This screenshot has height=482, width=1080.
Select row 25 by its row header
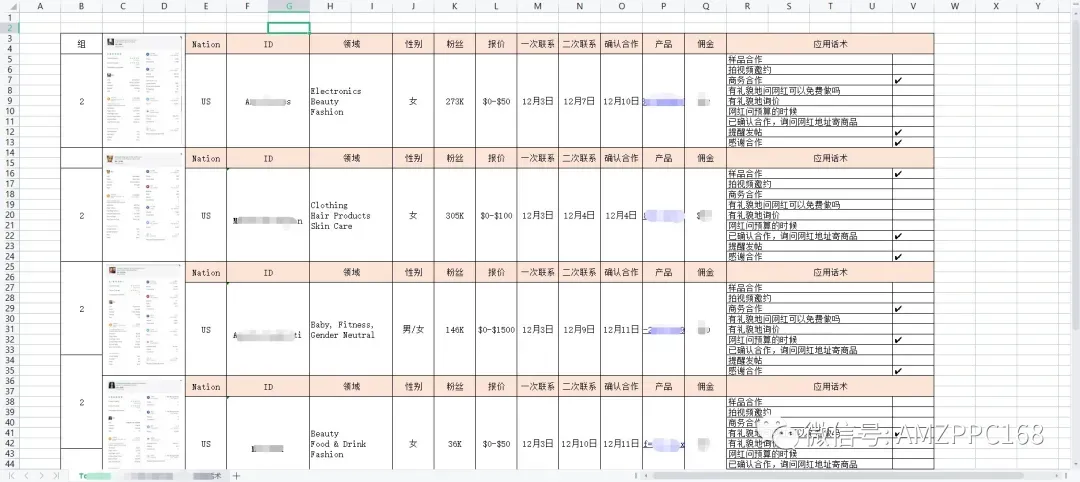coord(10,267)
